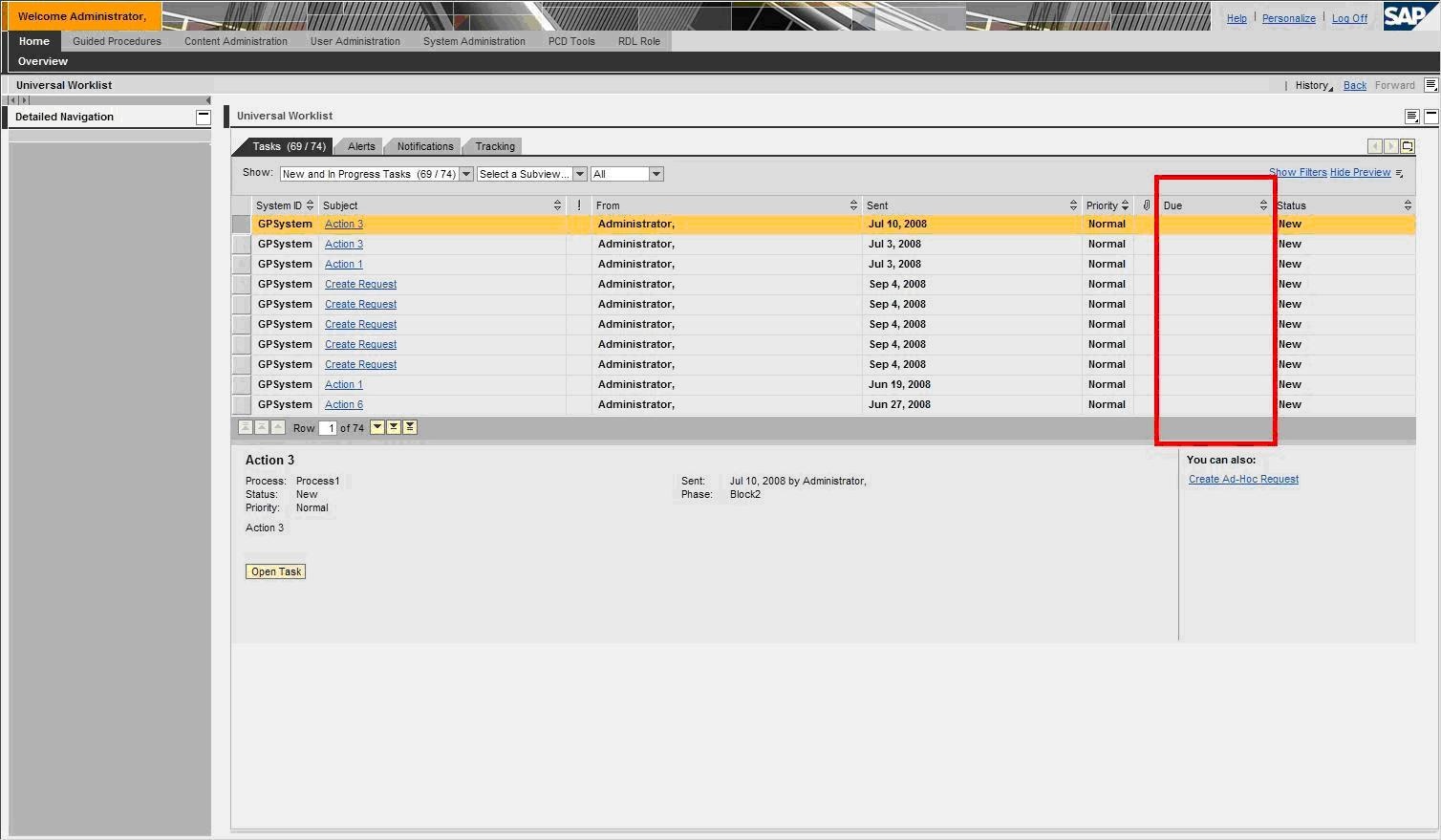Switch to the Notifications tab
The width and height of the screenshot is (1441, 840).
pyautogui.click(x=425, y=146)
